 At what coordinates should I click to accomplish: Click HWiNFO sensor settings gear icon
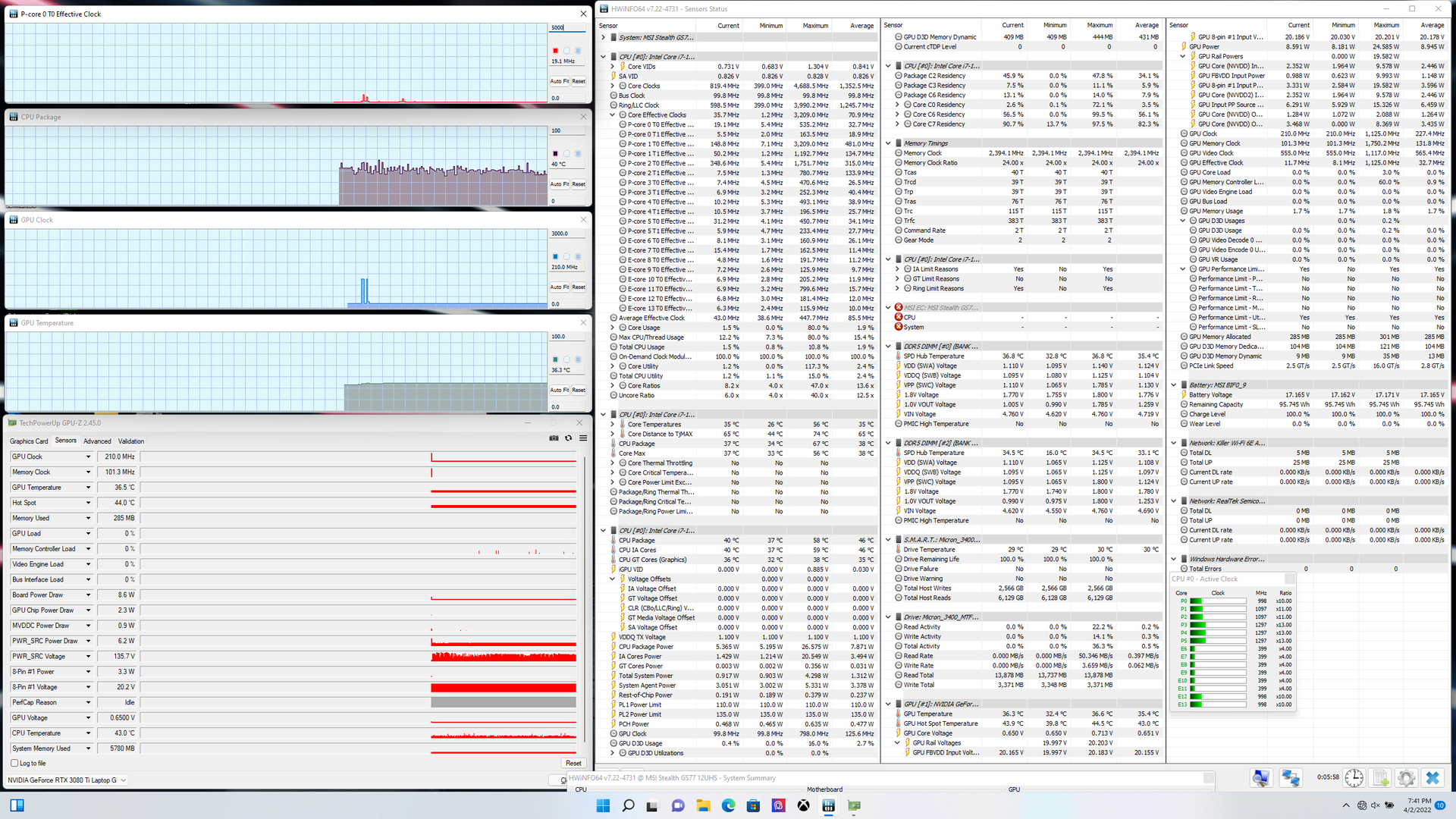click(1406, 778)
